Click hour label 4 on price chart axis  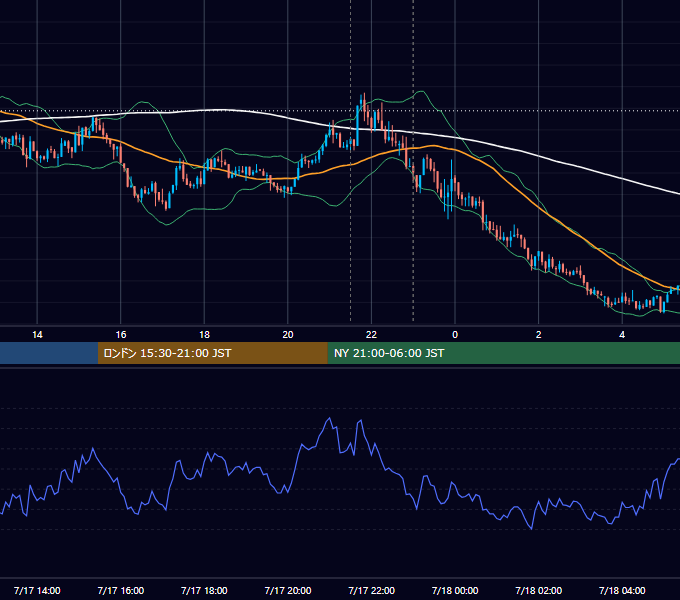(x=622, y=335)
